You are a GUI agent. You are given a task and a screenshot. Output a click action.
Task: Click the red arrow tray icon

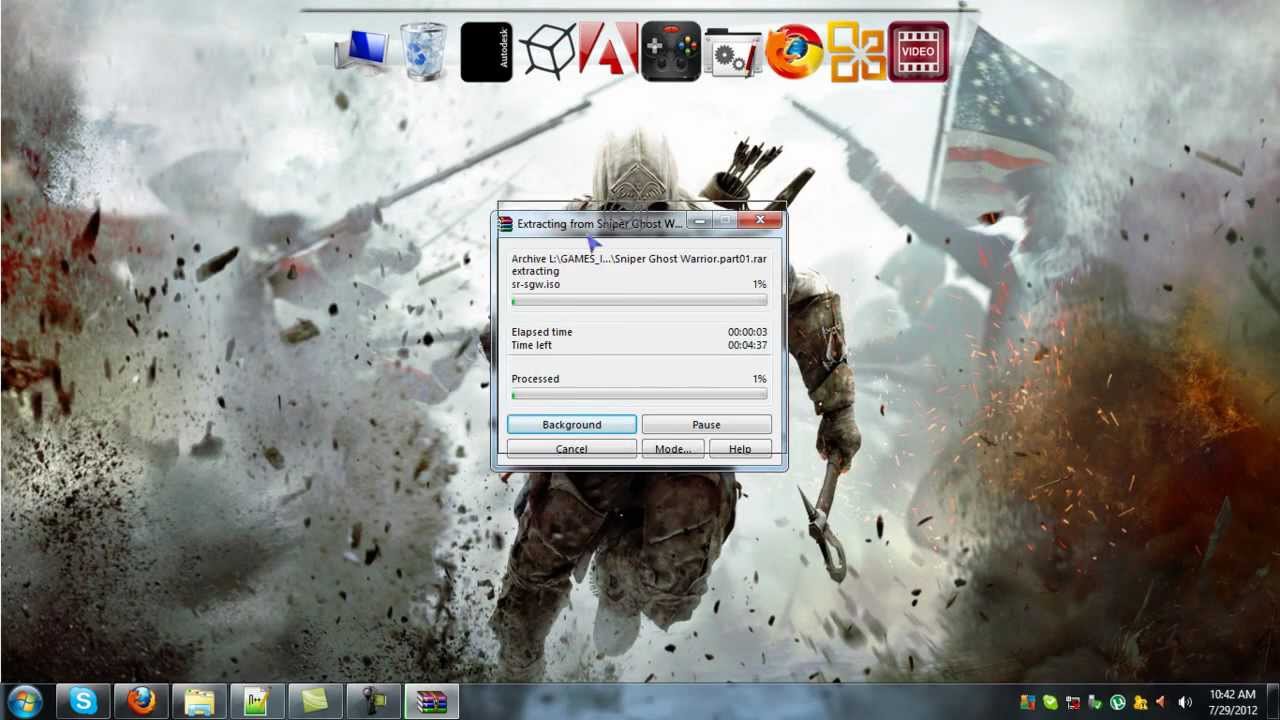click(1162, 703)
